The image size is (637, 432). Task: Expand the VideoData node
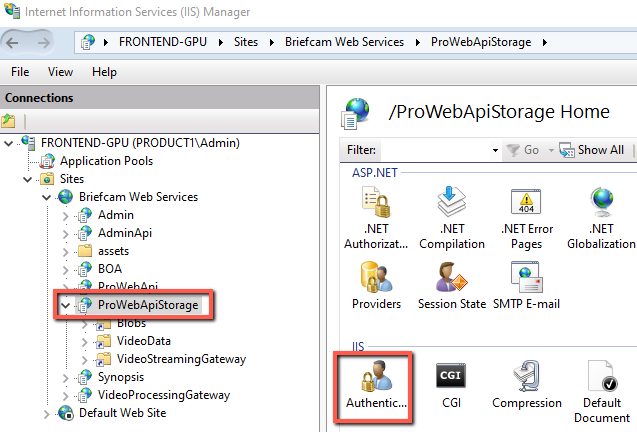(x=84, y=341)
